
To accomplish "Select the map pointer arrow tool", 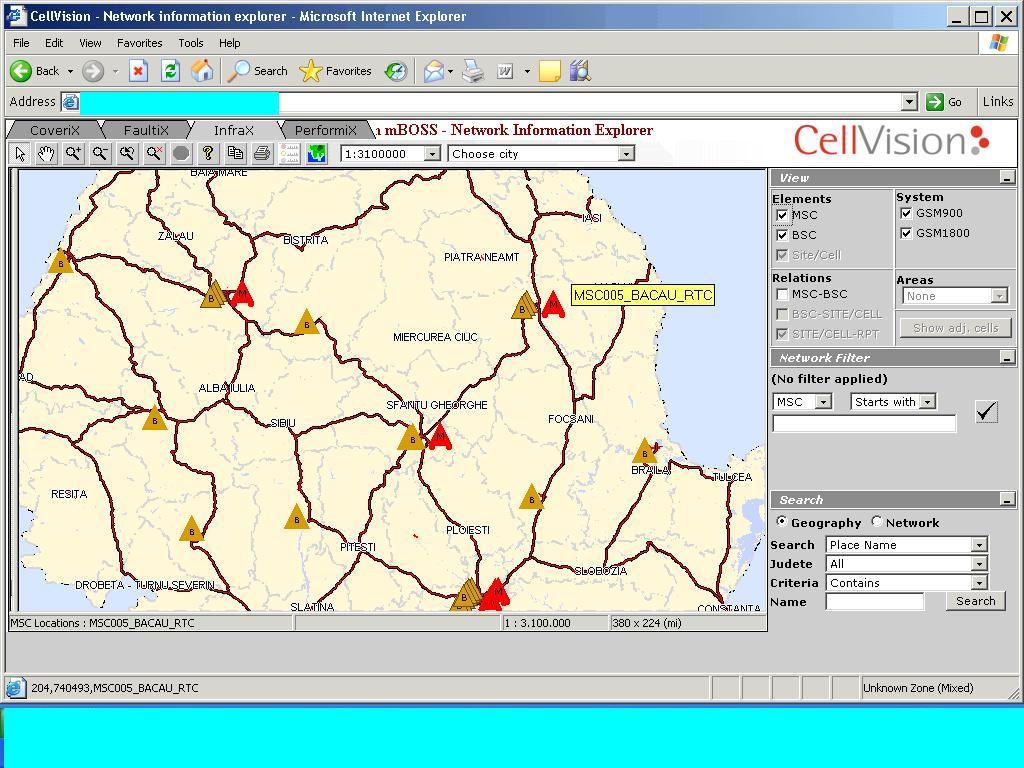I will tap(20, 153).
